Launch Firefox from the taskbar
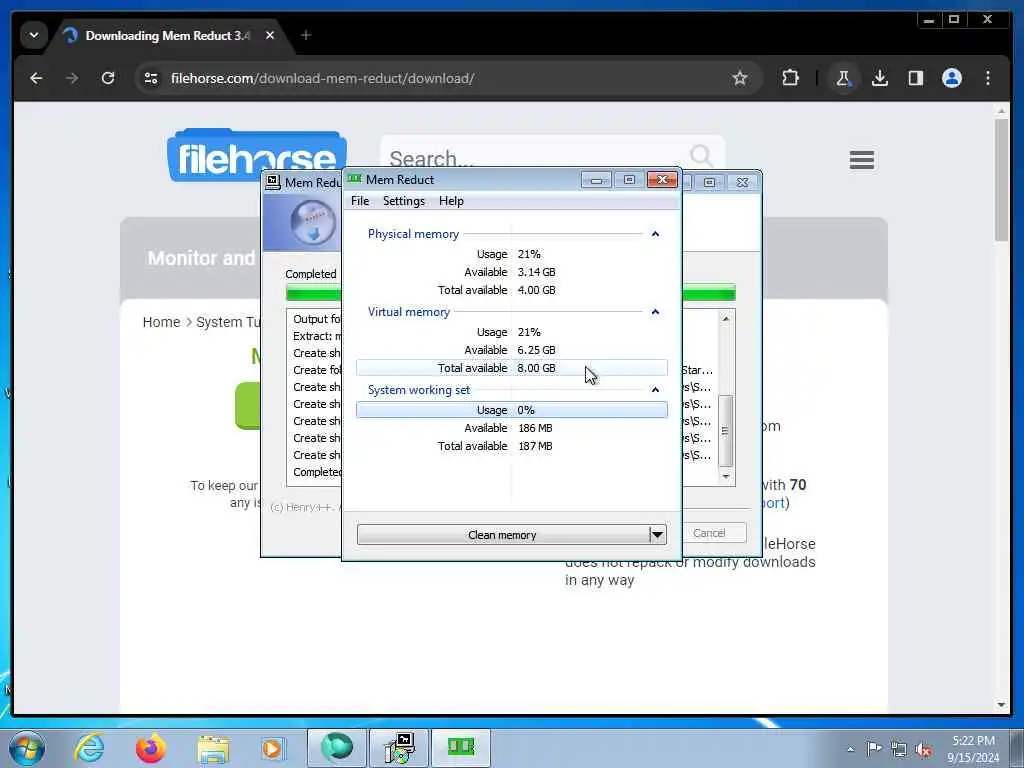 pos(151,748)
